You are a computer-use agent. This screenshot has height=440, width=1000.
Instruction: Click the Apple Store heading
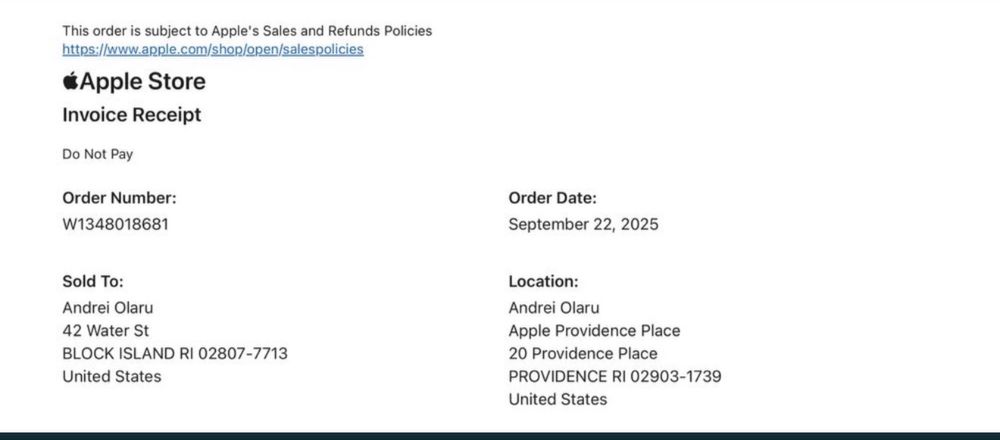[143, 82]
